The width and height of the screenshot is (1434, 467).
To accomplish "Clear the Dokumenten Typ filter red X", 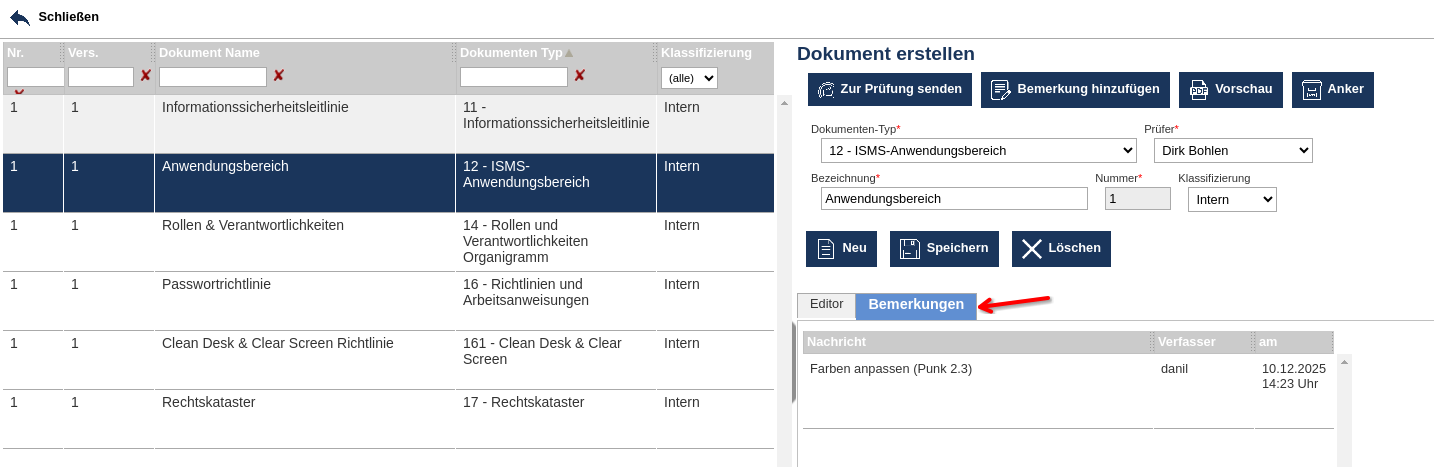I will coord(580,76).
